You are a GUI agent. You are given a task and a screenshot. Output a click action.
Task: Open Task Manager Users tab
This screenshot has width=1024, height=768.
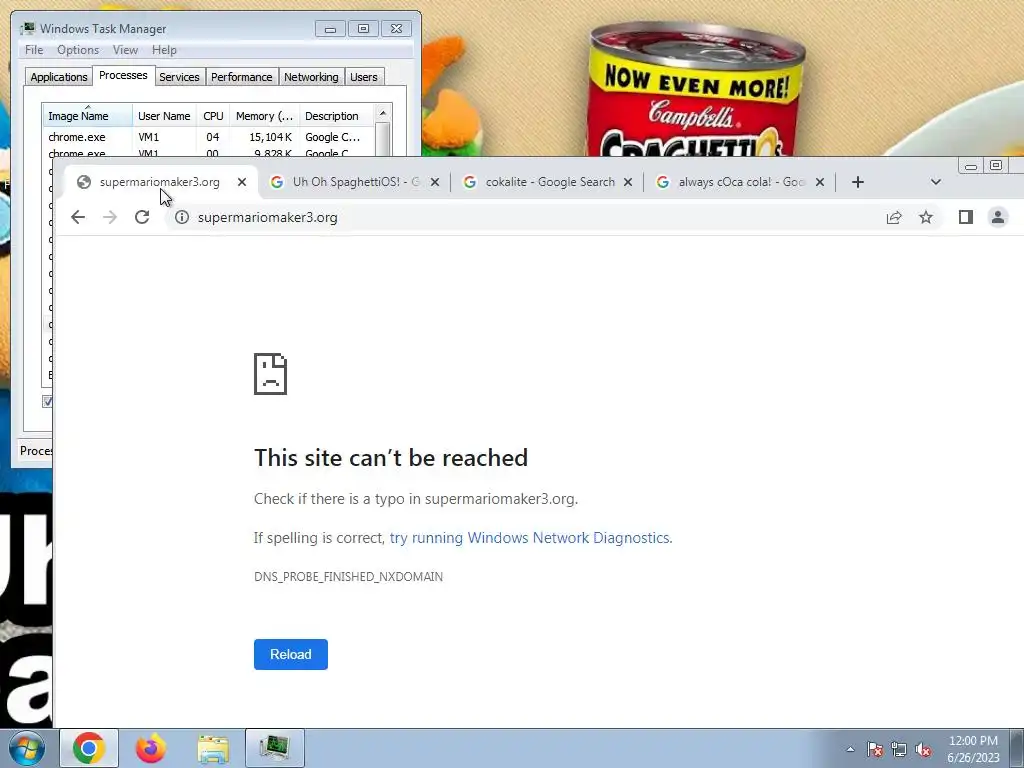coord(363,77)
